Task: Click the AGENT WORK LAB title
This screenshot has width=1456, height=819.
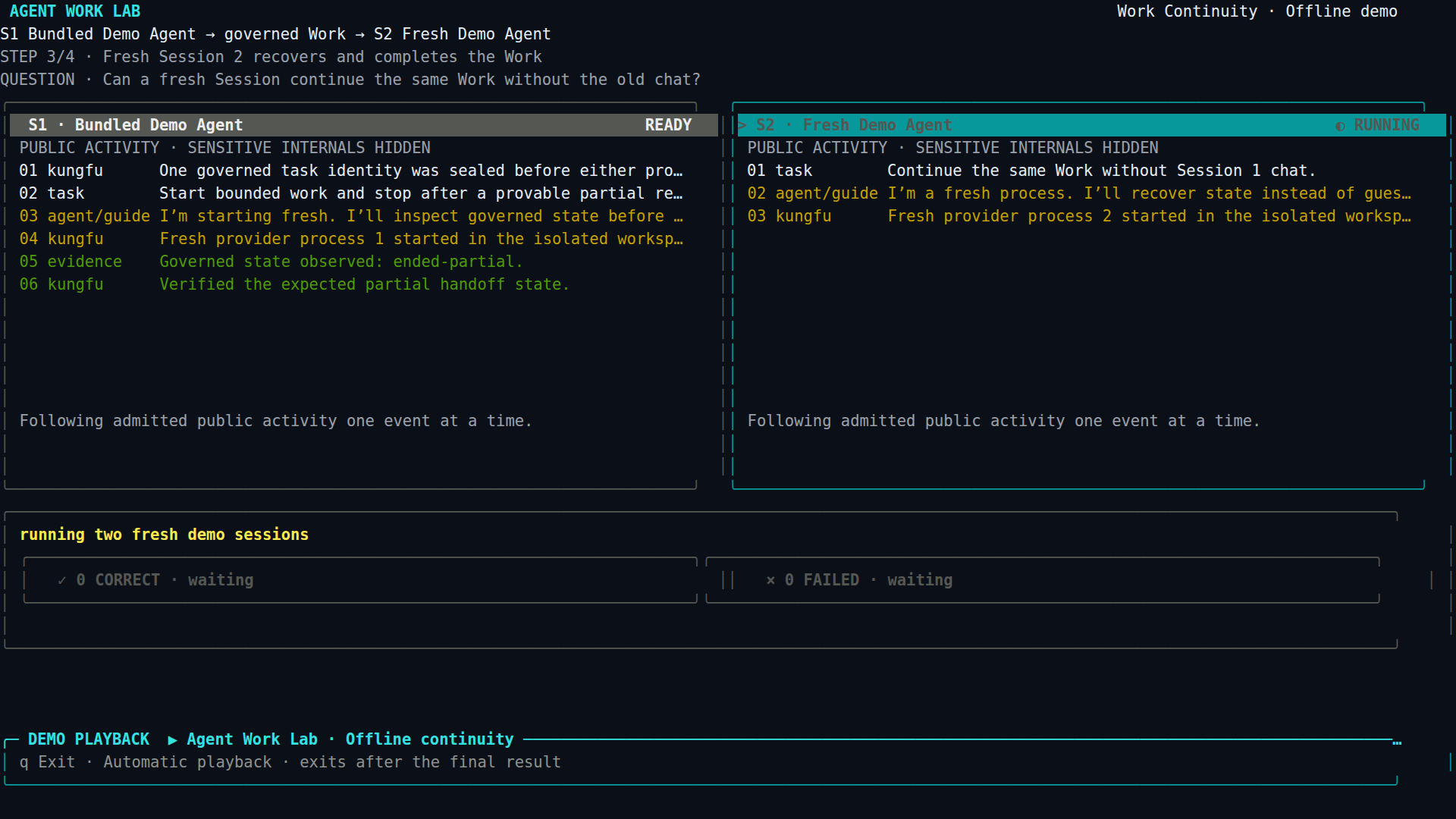Action: (x=75, y=11)
